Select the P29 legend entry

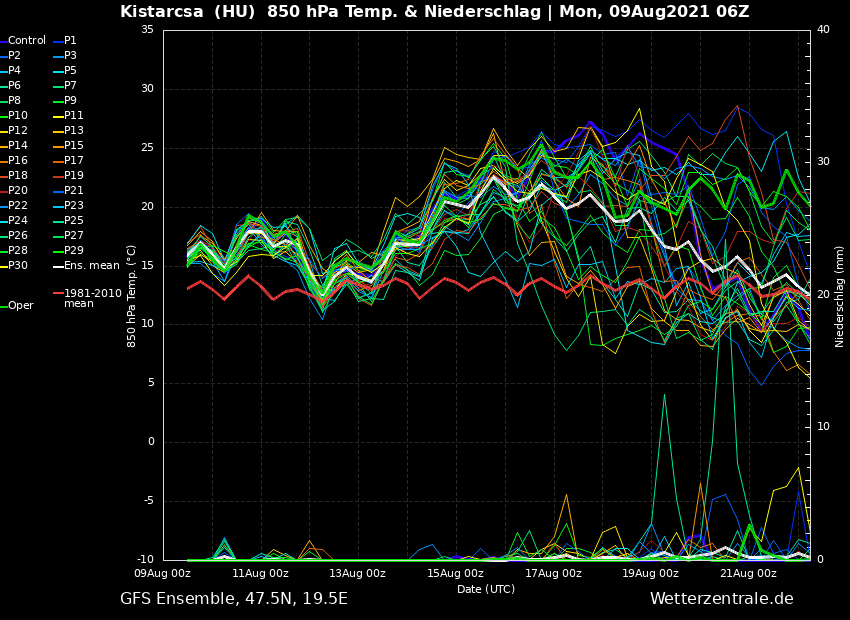click(74, 251)
